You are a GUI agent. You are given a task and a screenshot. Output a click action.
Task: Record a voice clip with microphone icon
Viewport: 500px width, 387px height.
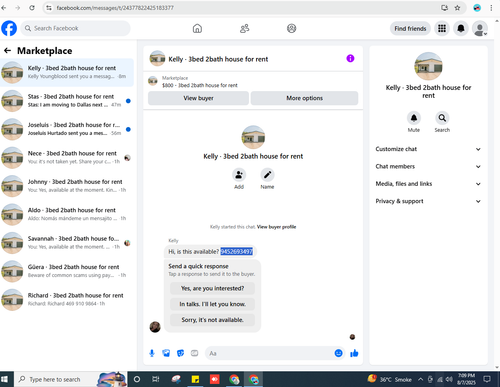(x=152, y=353)
